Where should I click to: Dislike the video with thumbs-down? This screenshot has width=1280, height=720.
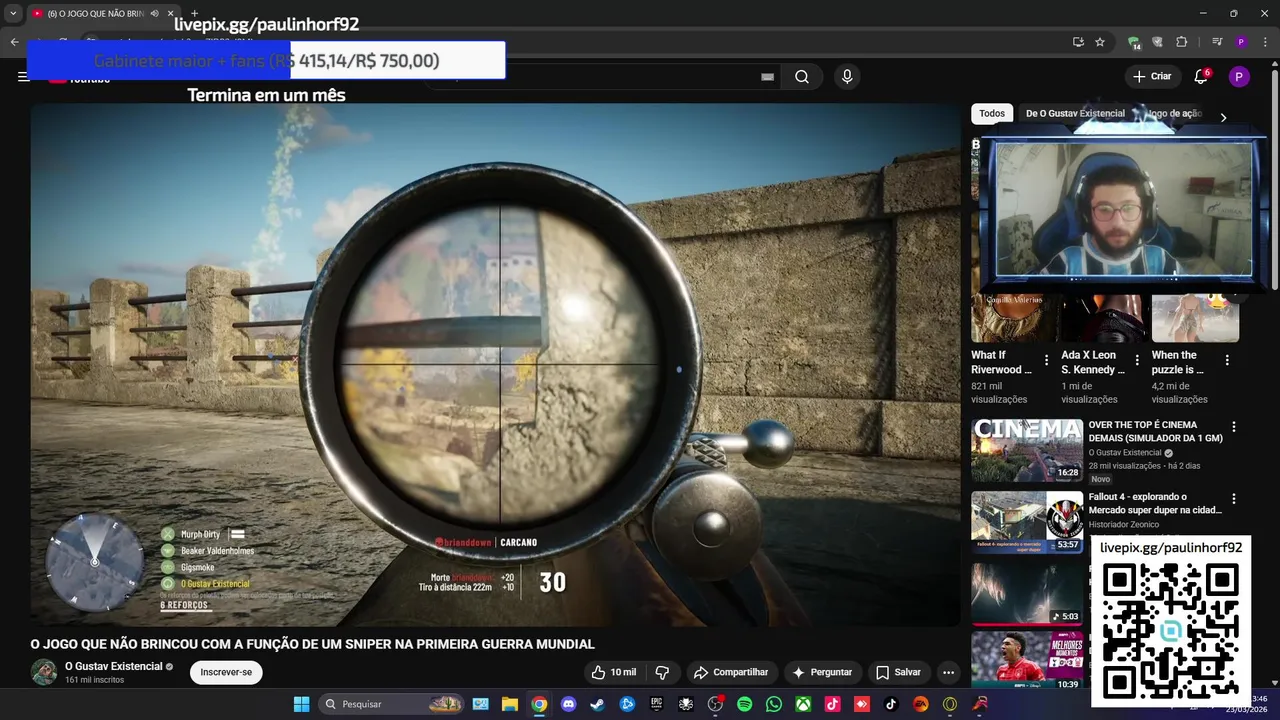[x=662, y=673]
